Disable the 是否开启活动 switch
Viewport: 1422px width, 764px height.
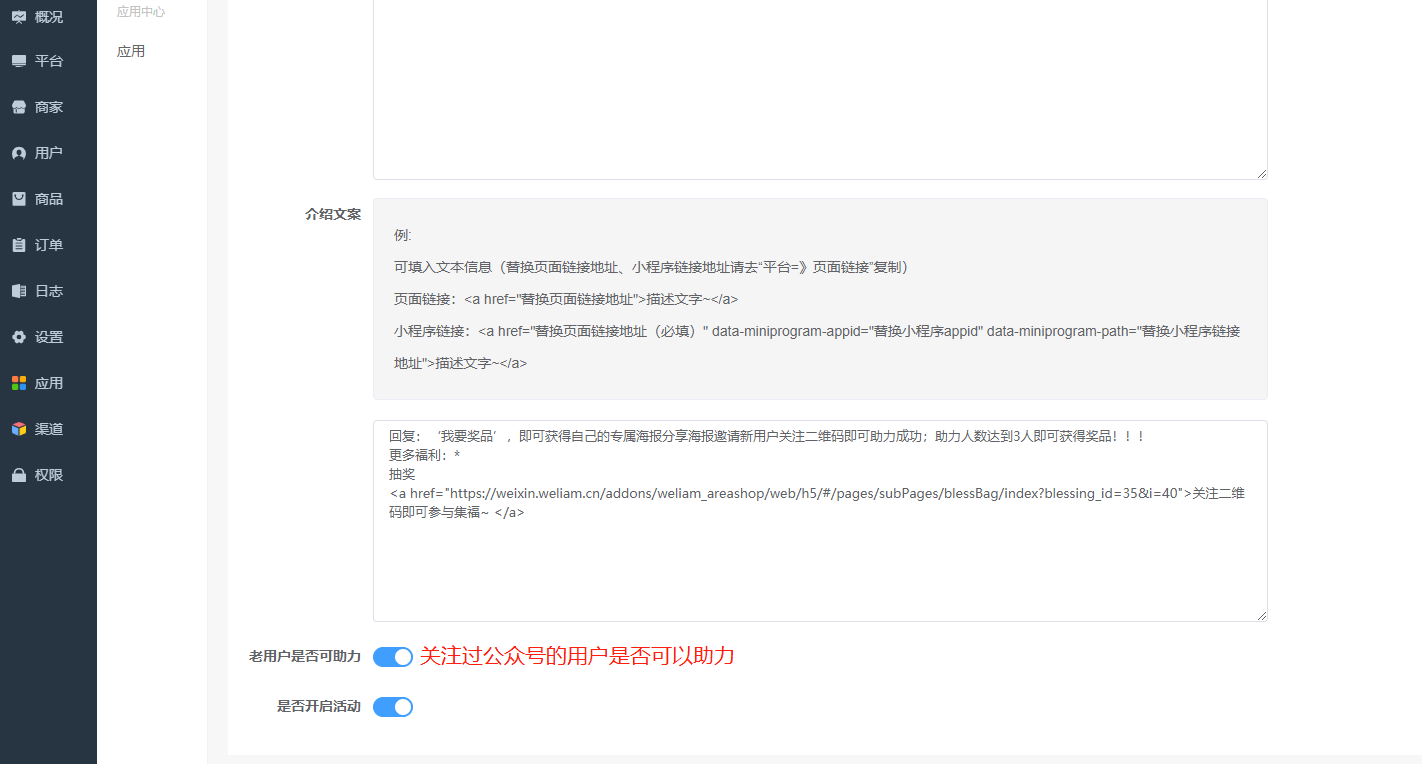[393, 707]
